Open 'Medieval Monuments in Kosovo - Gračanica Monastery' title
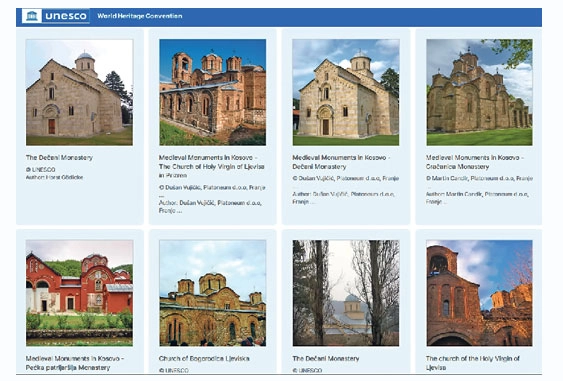This screenshot has height=381, width=563. coord(475,162)
